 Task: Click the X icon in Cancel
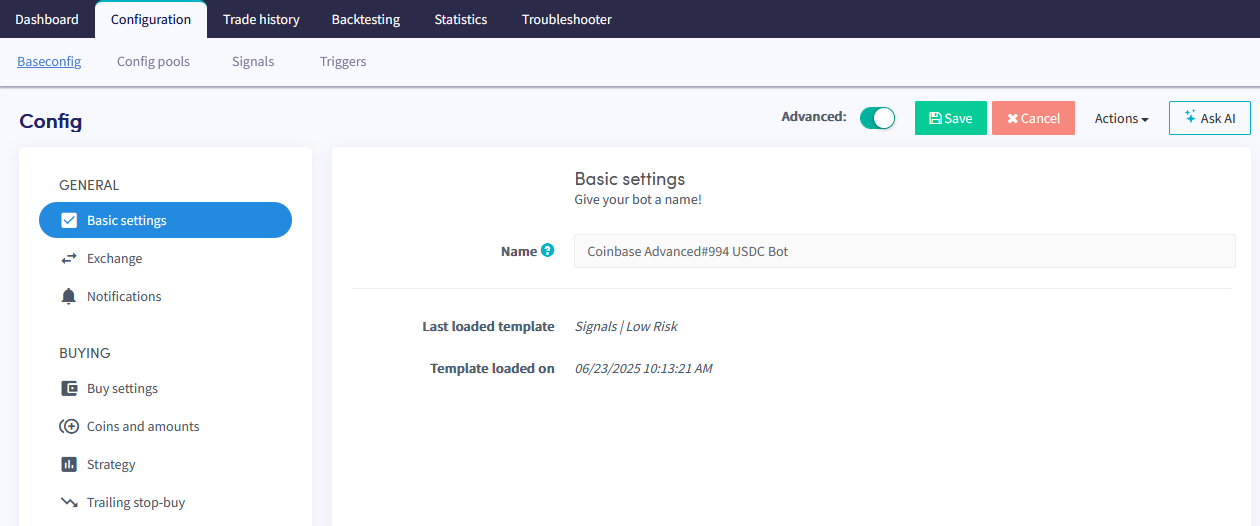(1012, 118)
